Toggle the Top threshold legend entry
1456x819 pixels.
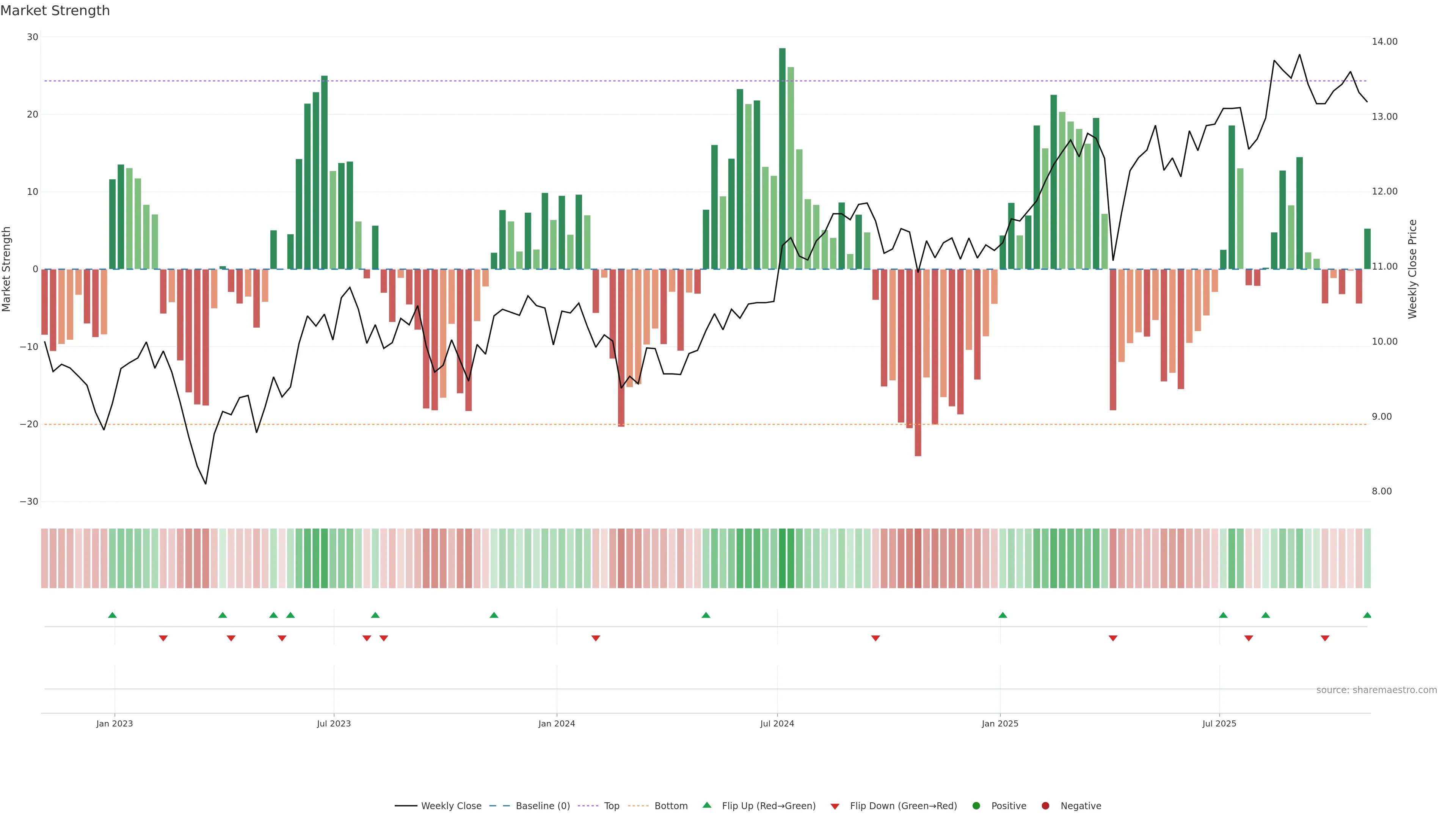tap(611, 805)
